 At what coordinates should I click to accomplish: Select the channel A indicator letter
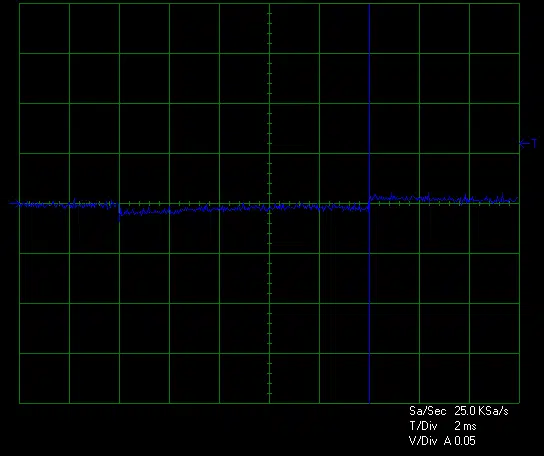pos(448,441)
